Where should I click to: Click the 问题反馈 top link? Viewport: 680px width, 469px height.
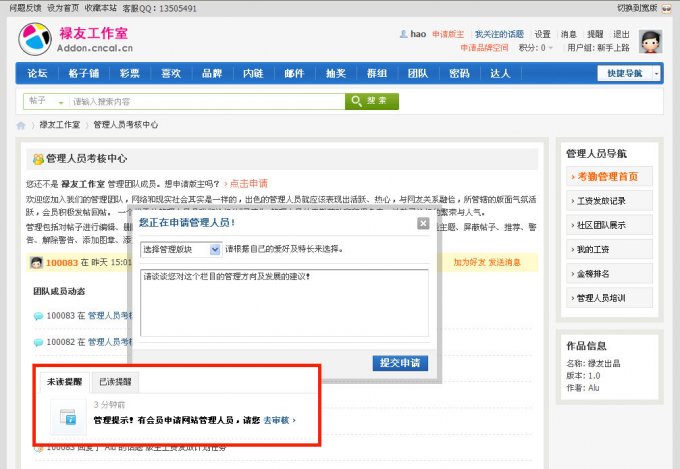pos(25,8)
